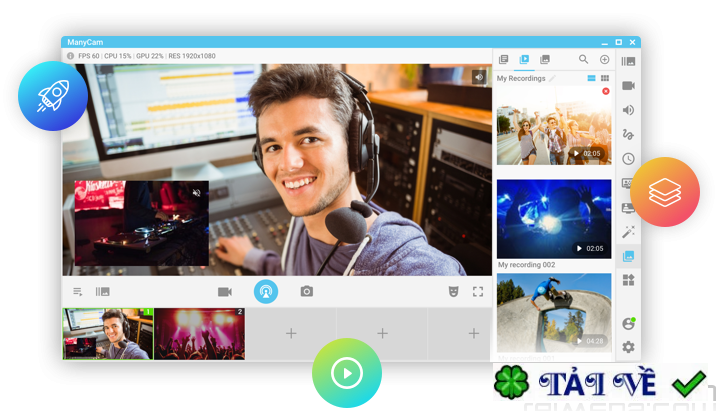Select preset 2 concert thumbnail
Viewport: 718px width, 411px height.
click(200, 334)
